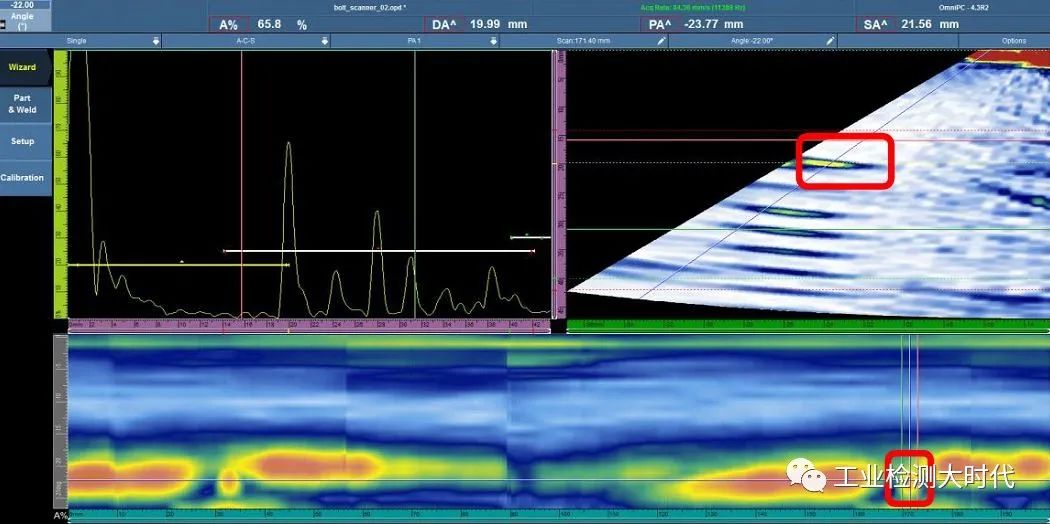Click the Options button
The width and height of the screenshot is (1050, 524).
[x=1013, y=41]
